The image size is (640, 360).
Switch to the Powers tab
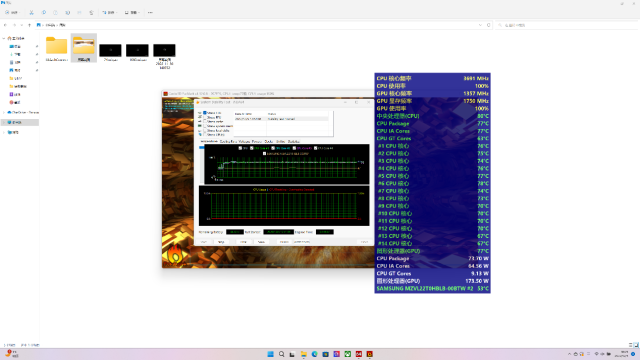(x=257, y=141)
